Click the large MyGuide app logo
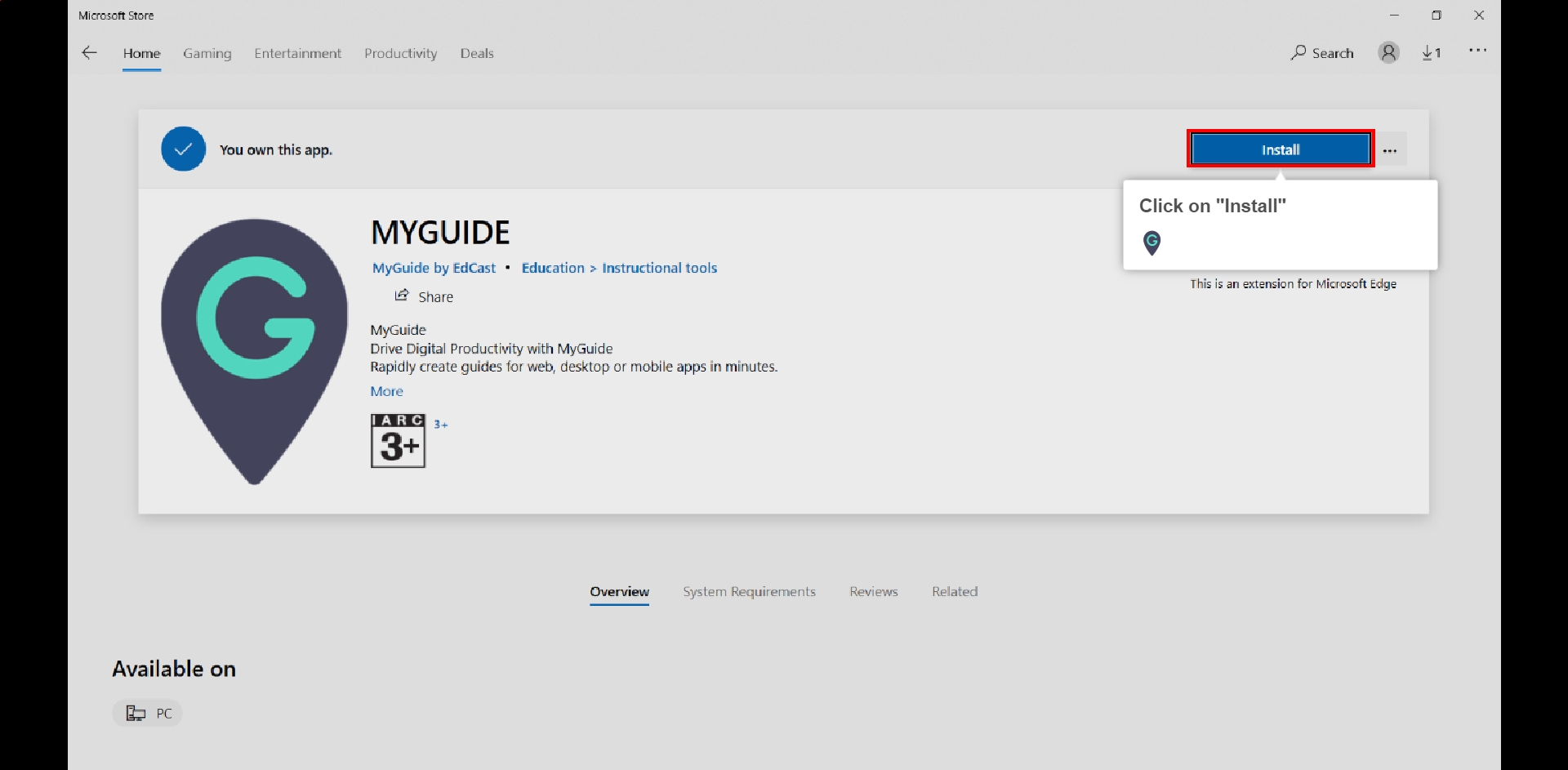Viewport: 1568px width, 770px height. pyautogui.click(x=254, y=351)
